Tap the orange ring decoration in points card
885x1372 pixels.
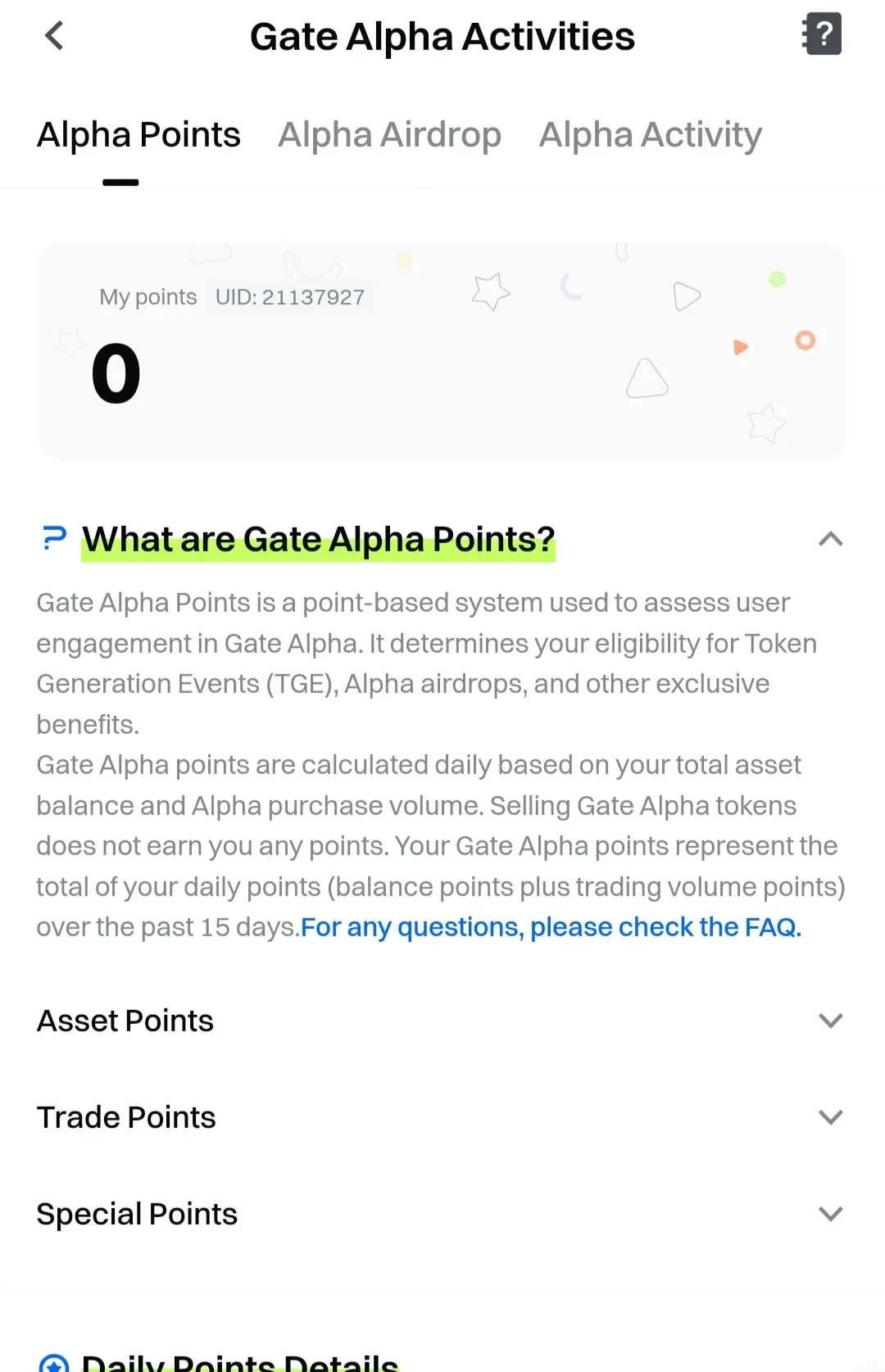pos(806,340)
